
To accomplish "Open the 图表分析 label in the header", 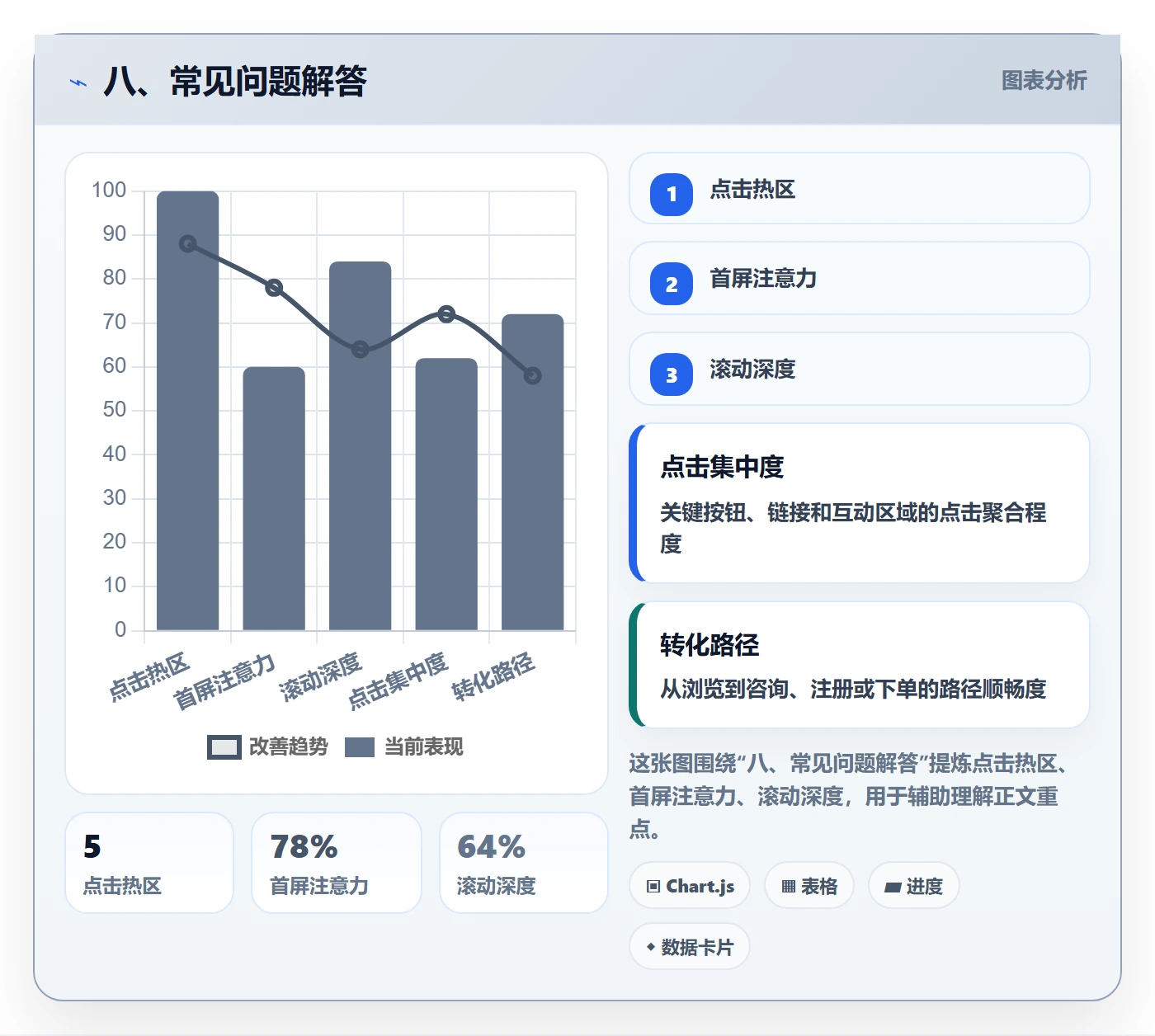I will 1044,80.
